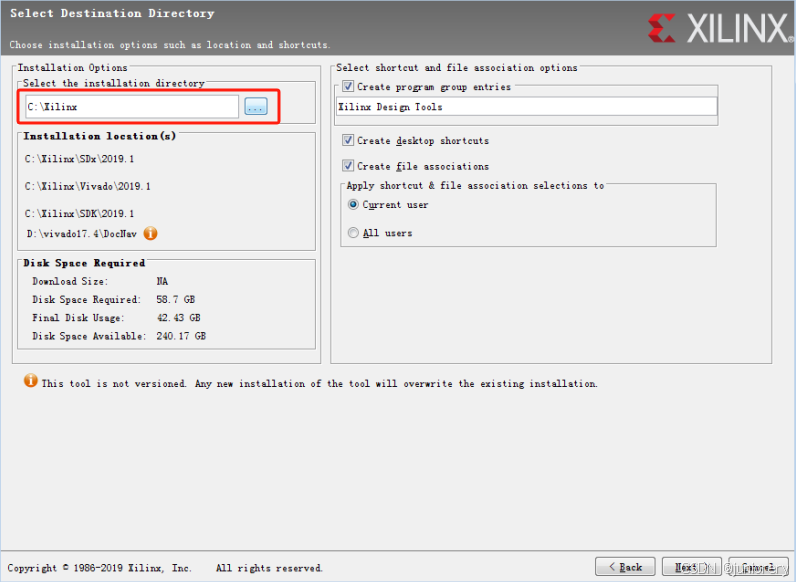
Task: Click the Disk Space Available 240.17 GB value
Action: click(x=181, y=336)
